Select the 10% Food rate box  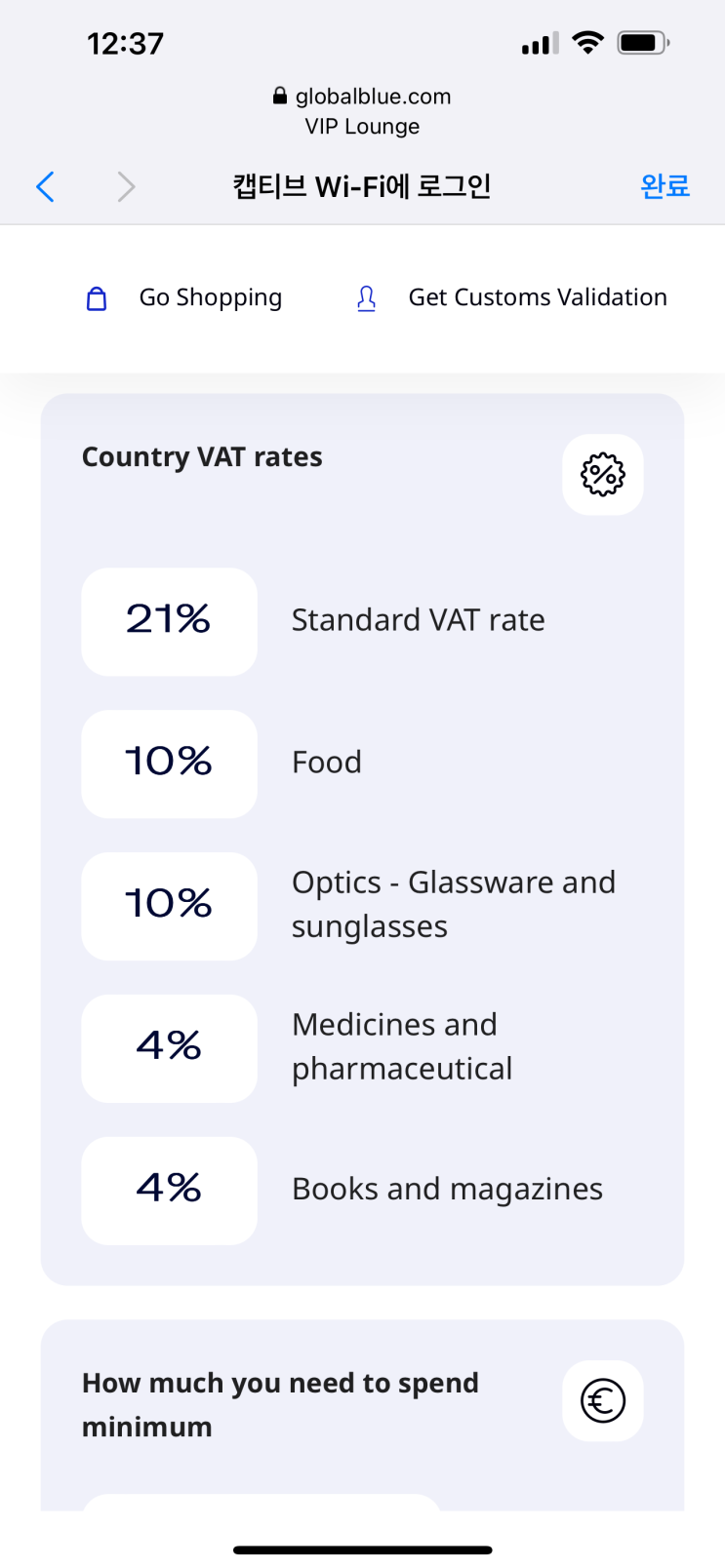tap(169, 764)
